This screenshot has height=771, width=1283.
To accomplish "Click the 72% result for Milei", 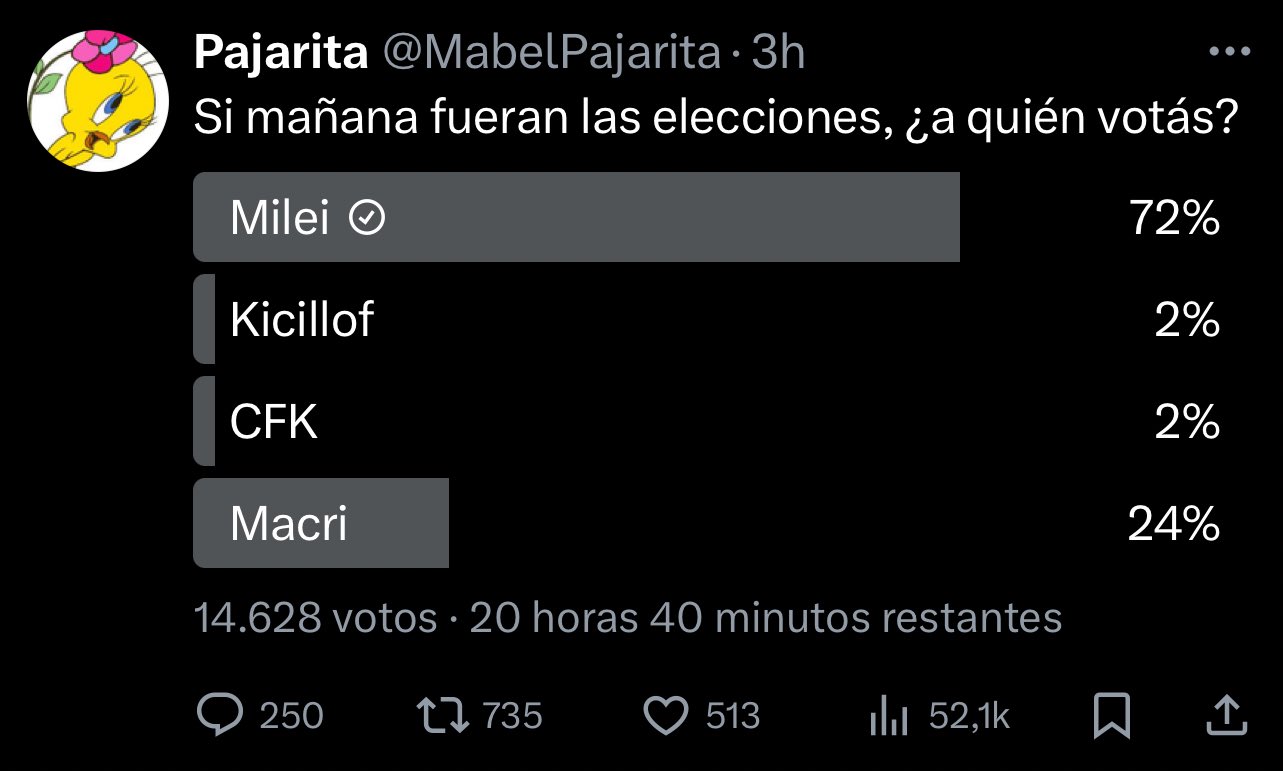I will click(x=1174, y=218).
